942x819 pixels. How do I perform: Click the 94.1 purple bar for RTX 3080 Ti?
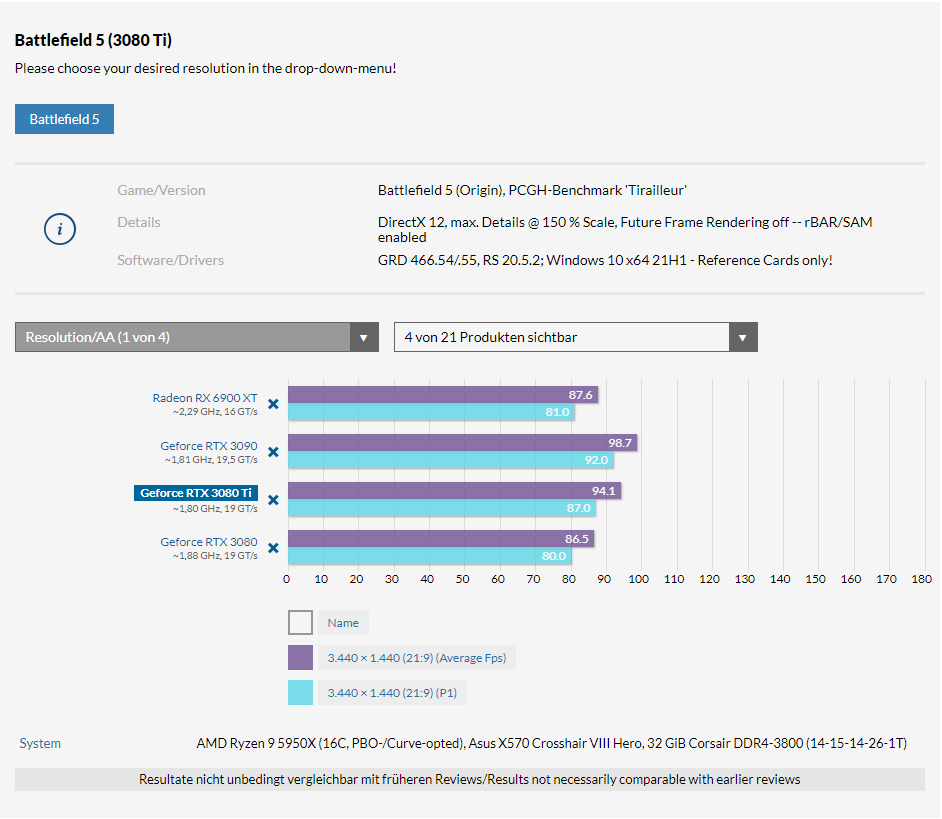point(454,491)
